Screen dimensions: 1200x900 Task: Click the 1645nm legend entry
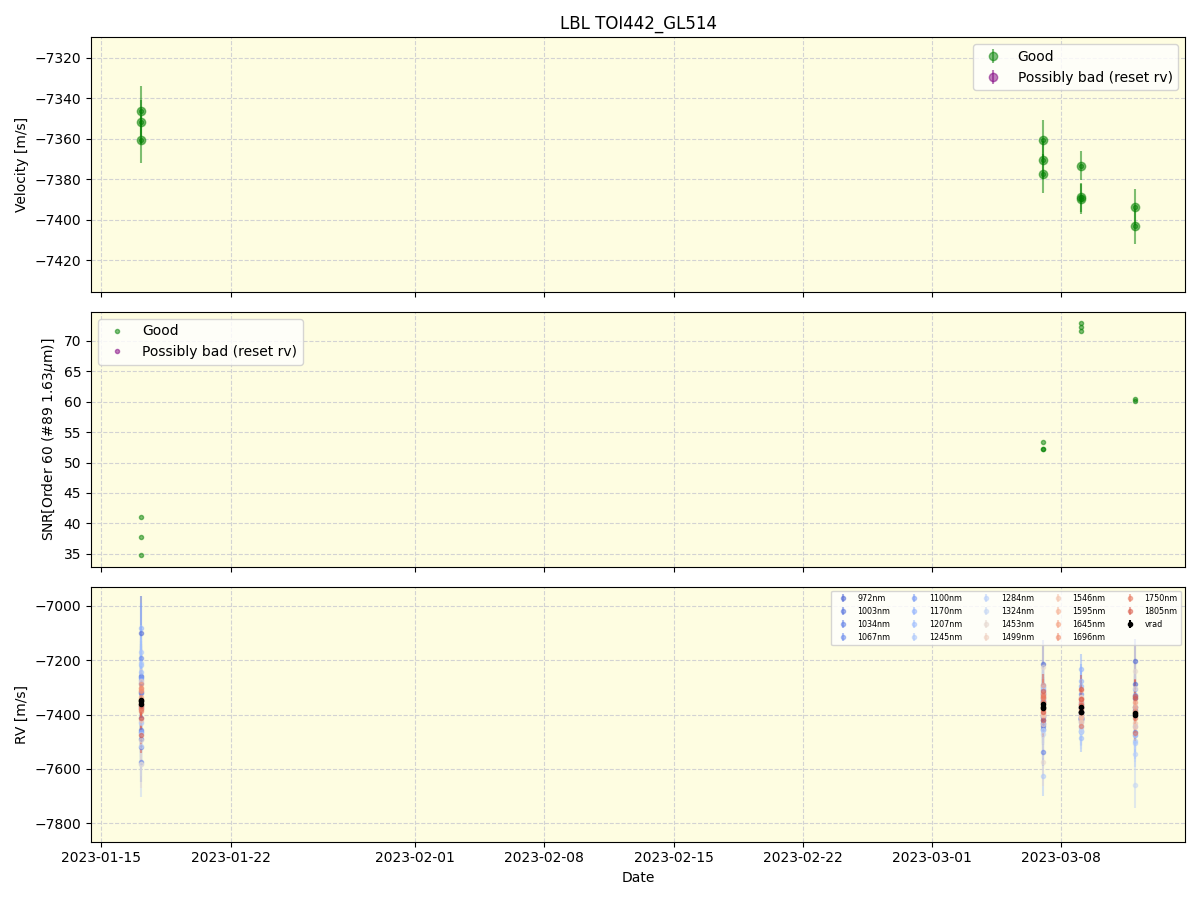pyautogui.click(x=1079, y=624)
